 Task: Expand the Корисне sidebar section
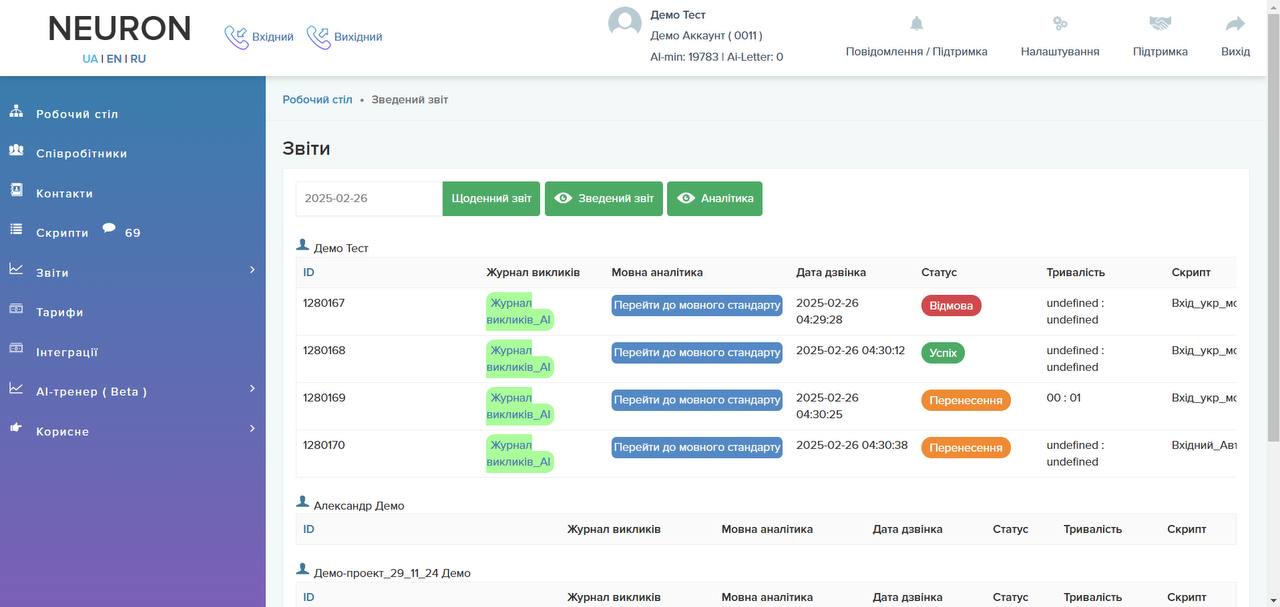coord(252,429)
